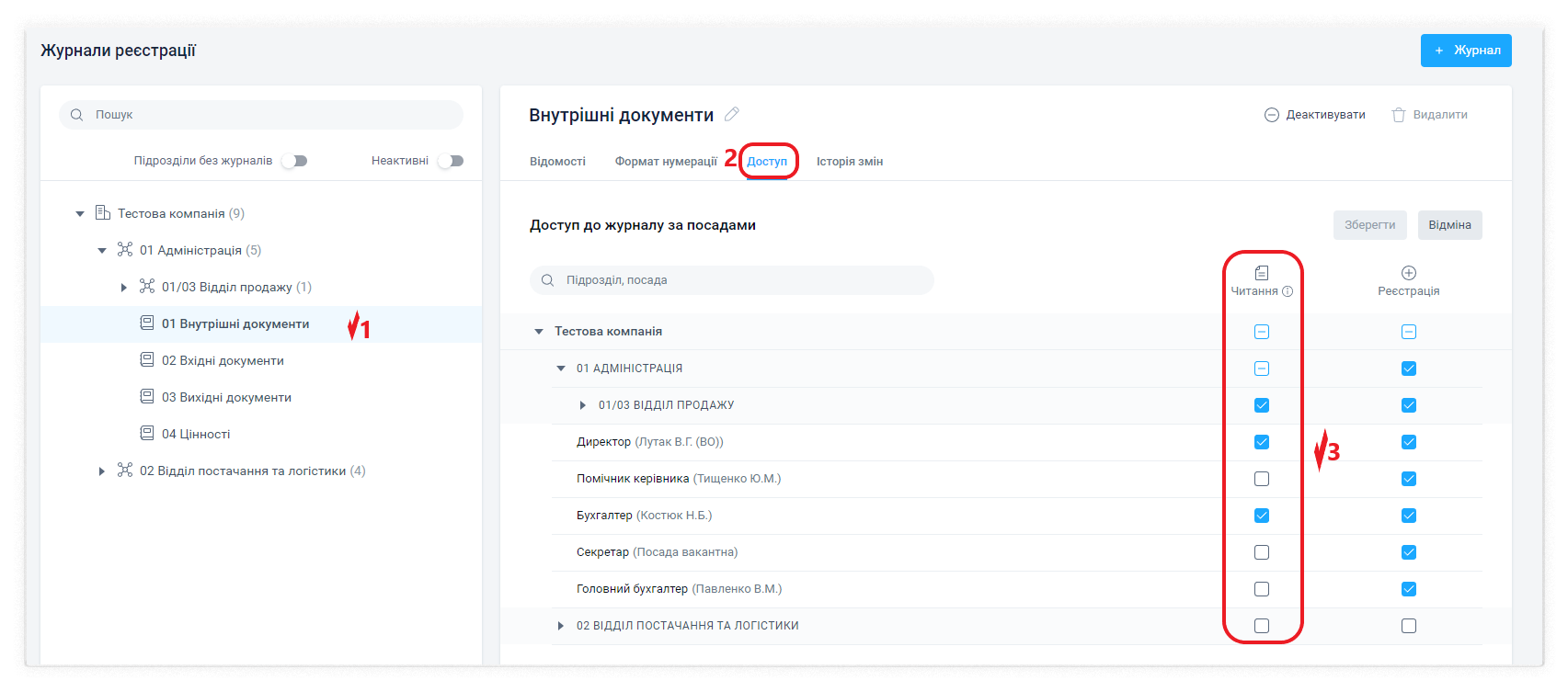The image size is (1568, 692).
Task: Check Читання for Помічник керівника
Action: pos(1262,479)
